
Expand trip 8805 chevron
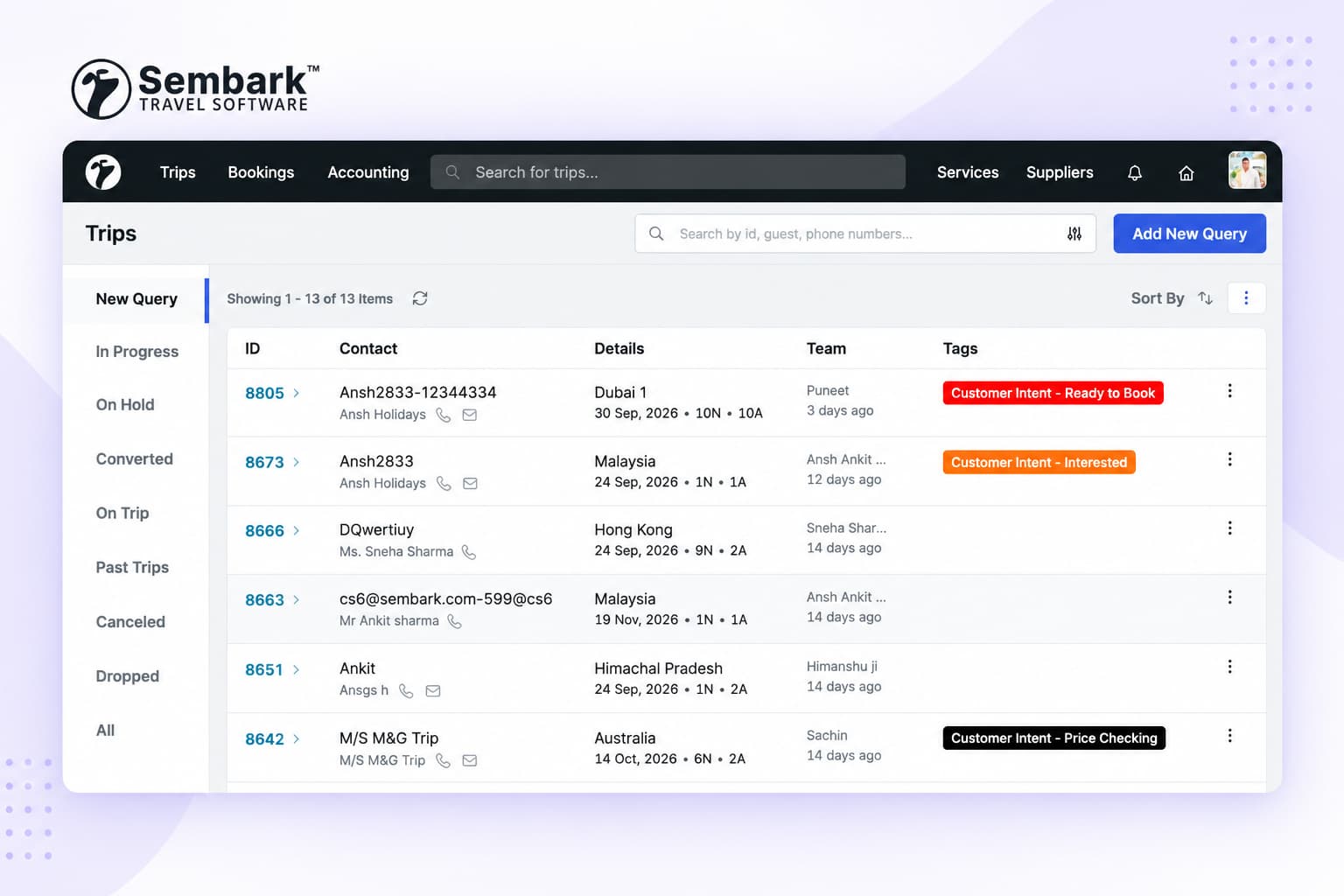(297, 393)
